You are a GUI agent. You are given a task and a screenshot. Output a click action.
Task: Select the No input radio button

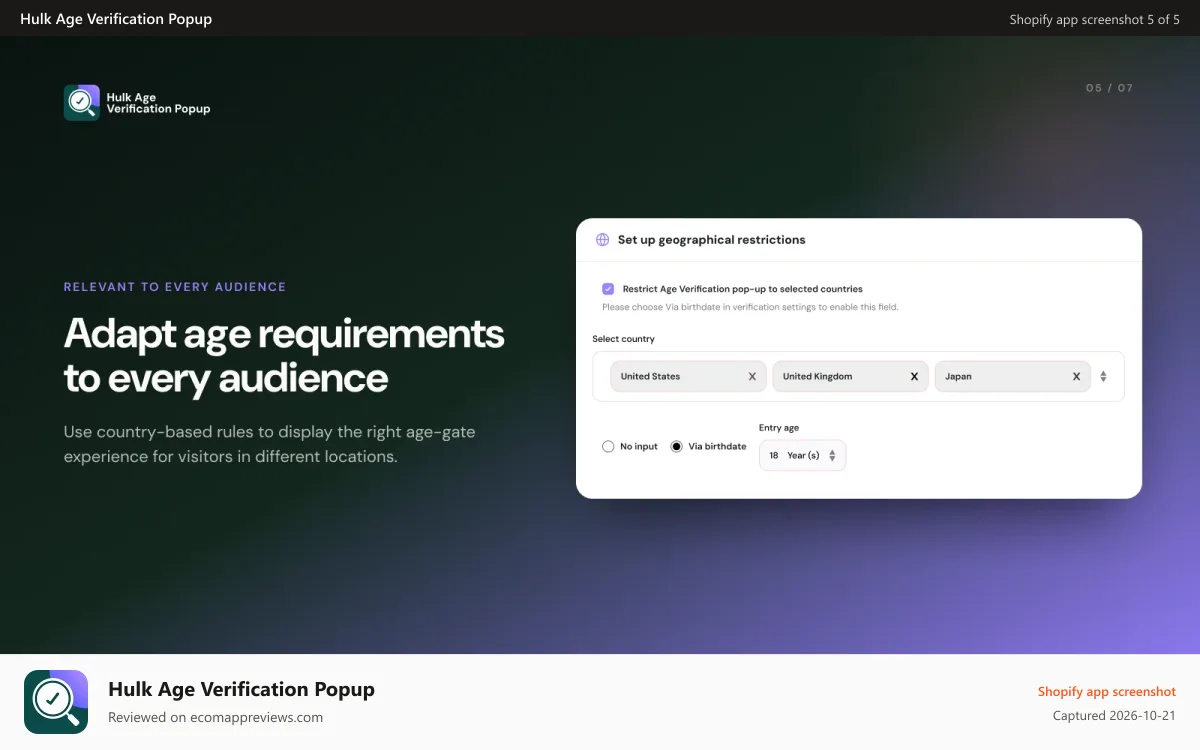pos(608,446)
